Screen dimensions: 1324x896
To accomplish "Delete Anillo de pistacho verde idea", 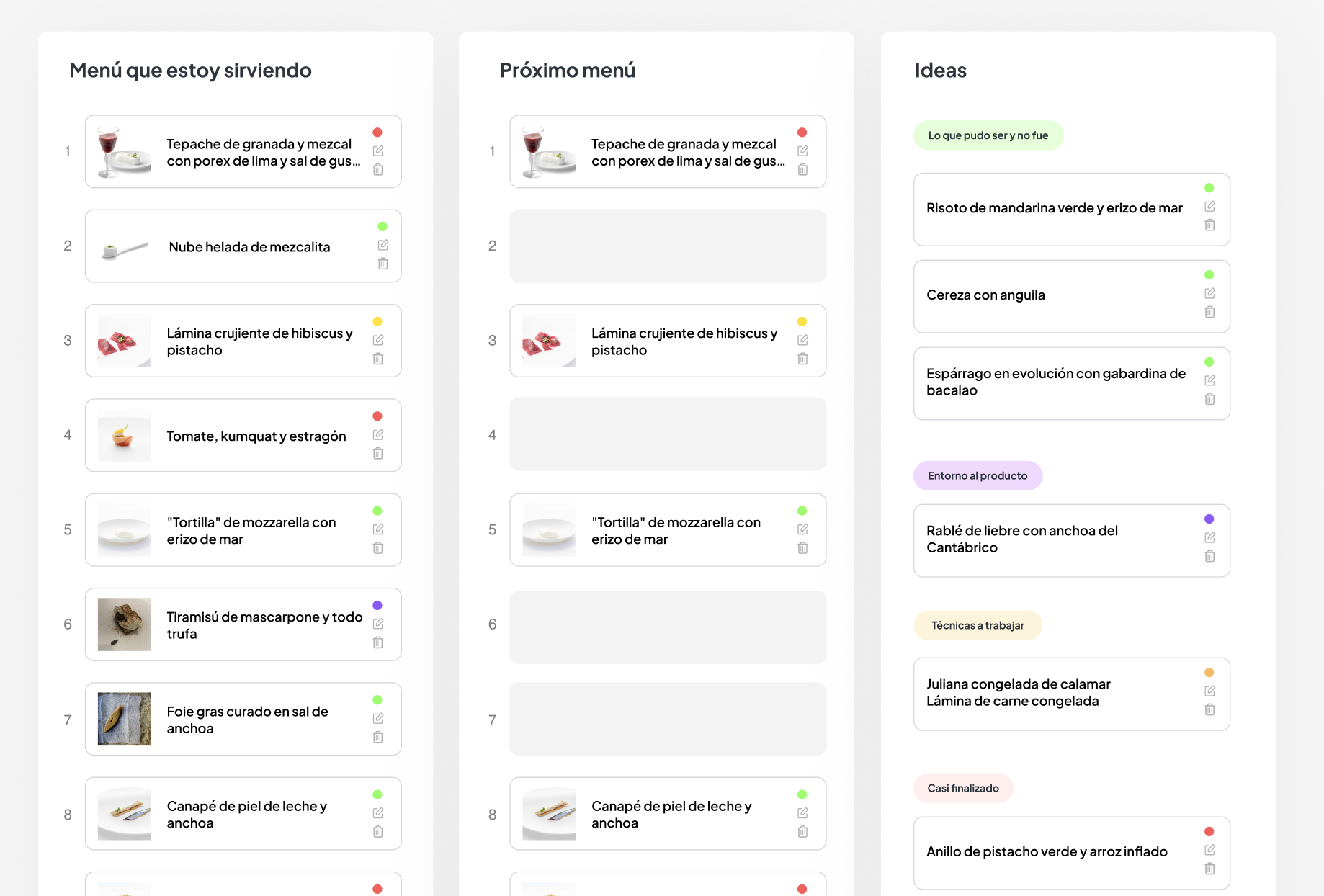I will (x=1210, y=869).
